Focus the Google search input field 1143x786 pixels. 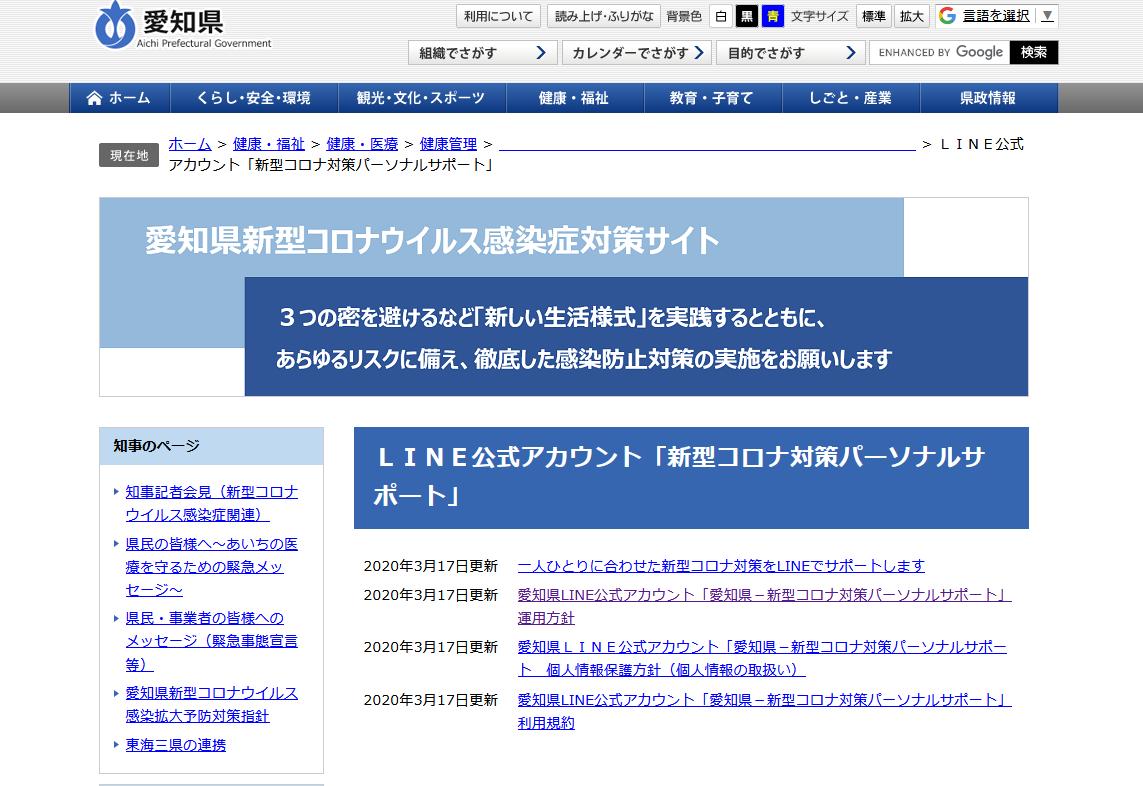939,53
